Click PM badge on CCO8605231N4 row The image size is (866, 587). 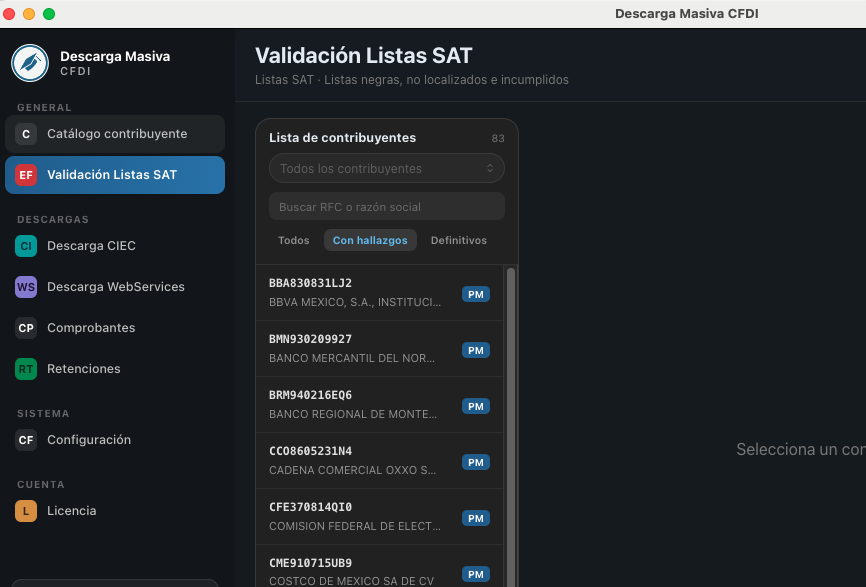point(476,462)
